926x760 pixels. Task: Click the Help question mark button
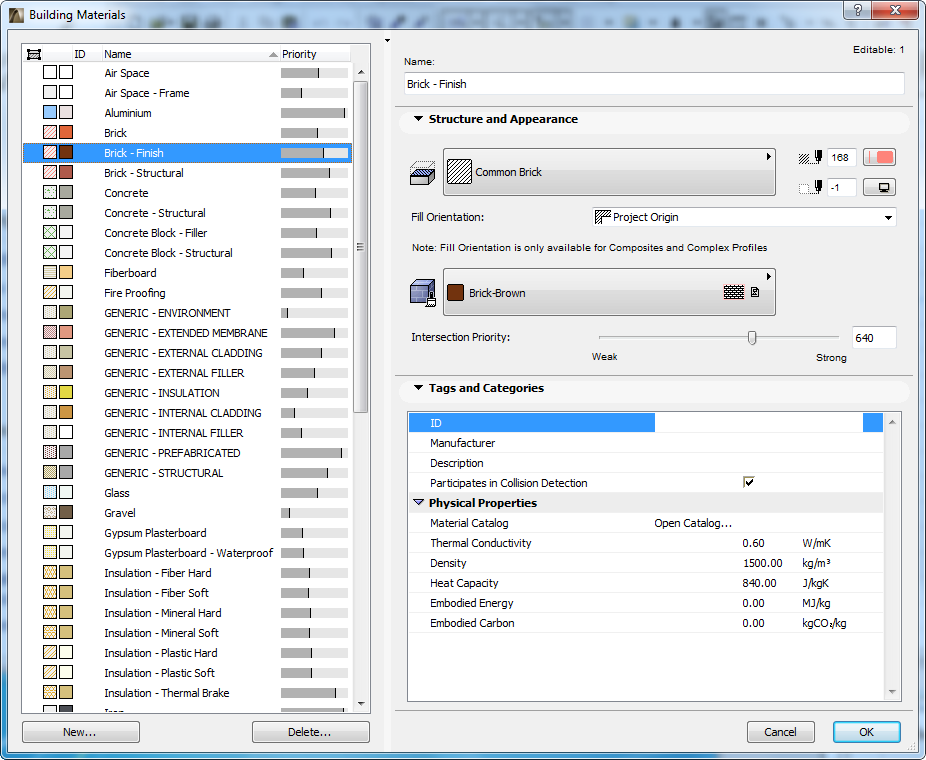857,10
